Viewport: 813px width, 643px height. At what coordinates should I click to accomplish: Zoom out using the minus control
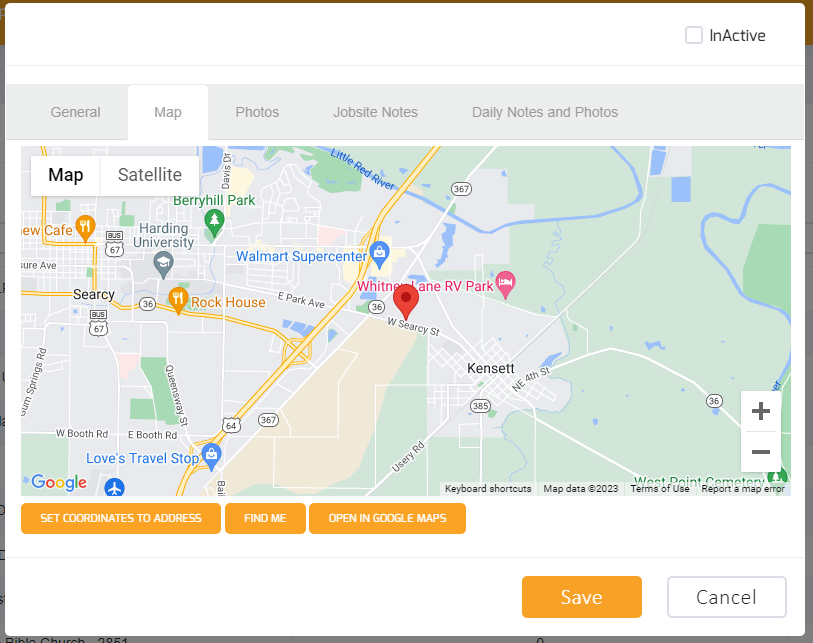pos(761,452)
